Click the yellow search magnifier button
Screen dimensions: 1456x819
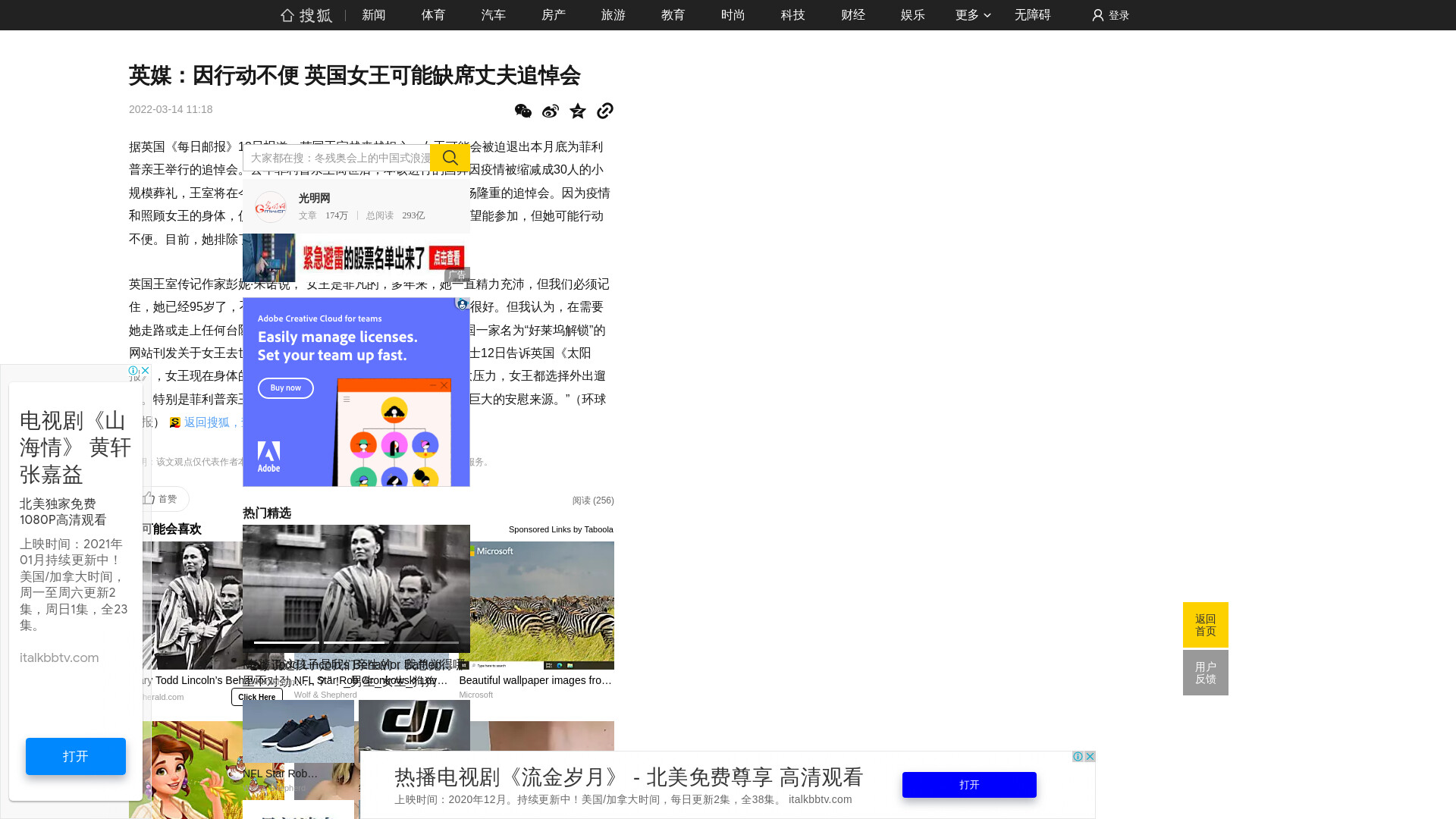click(450, 158)
